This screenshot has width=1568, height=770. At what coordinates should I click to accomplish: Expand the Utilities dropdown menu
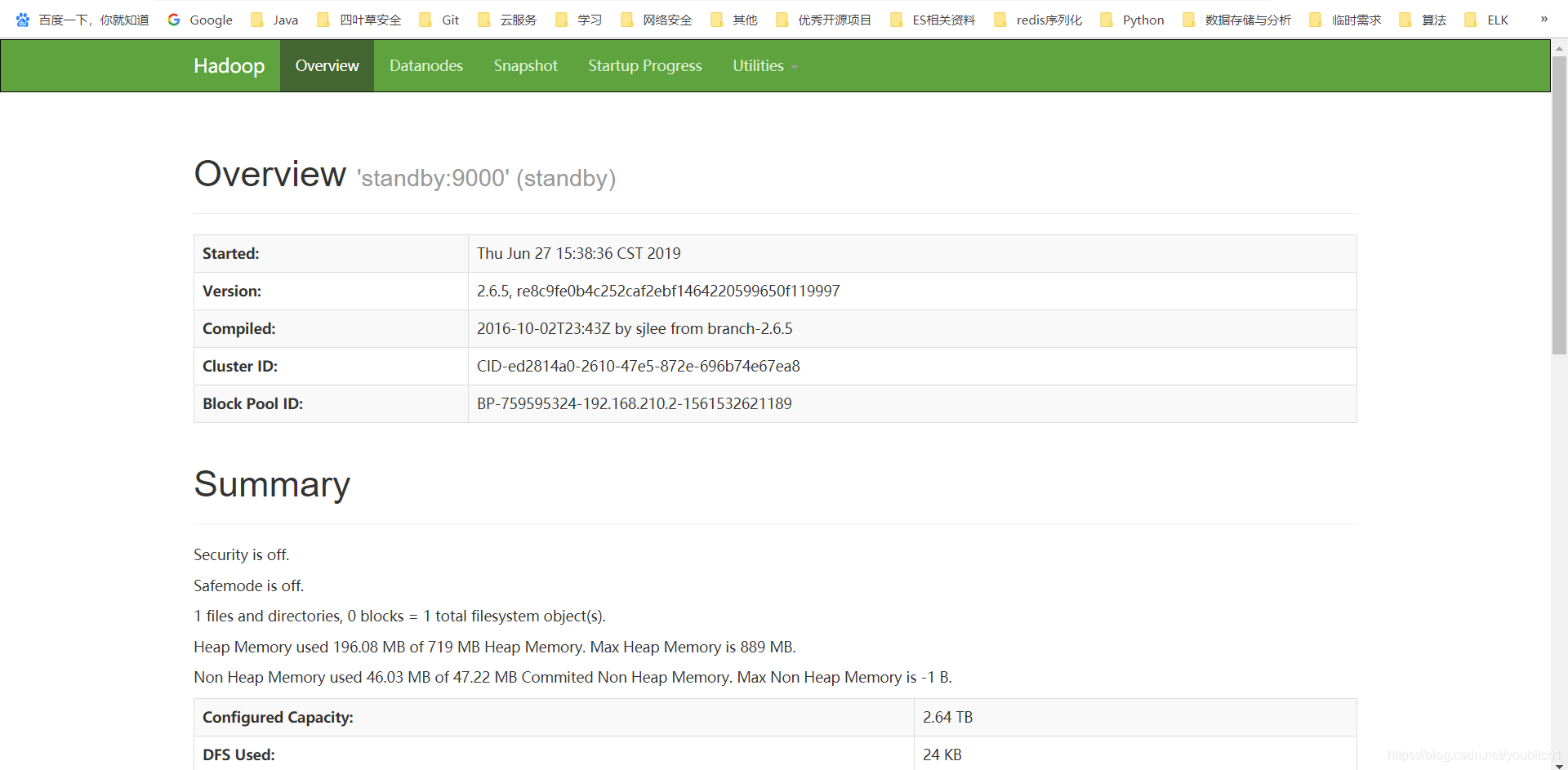(765, 65)
